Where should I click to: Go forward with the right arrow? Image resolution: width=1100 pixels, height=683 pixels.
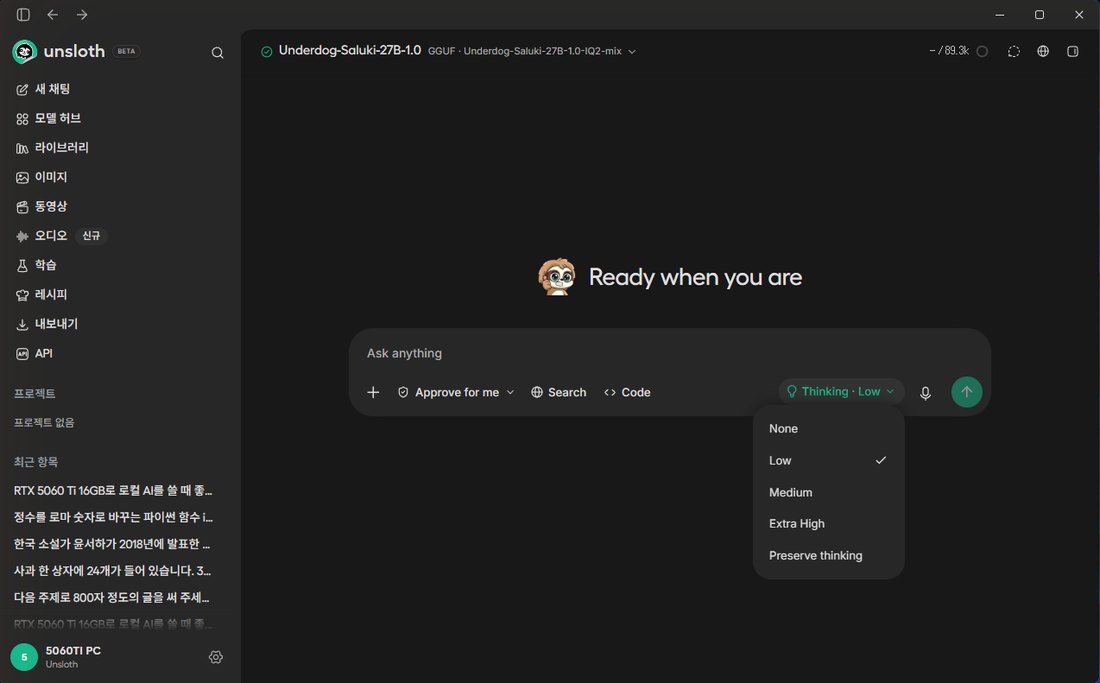click(82, 15)
